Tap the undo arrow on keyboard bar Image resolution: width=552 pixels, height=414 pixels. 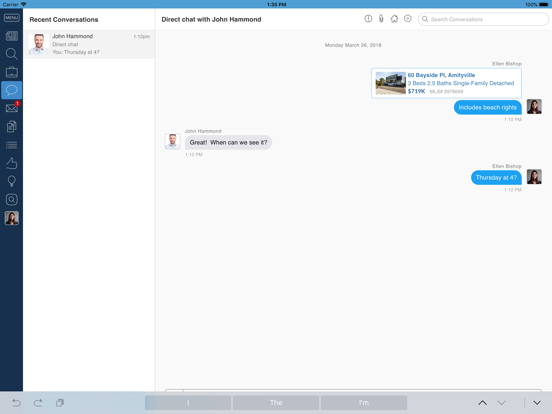pos(17,402)
